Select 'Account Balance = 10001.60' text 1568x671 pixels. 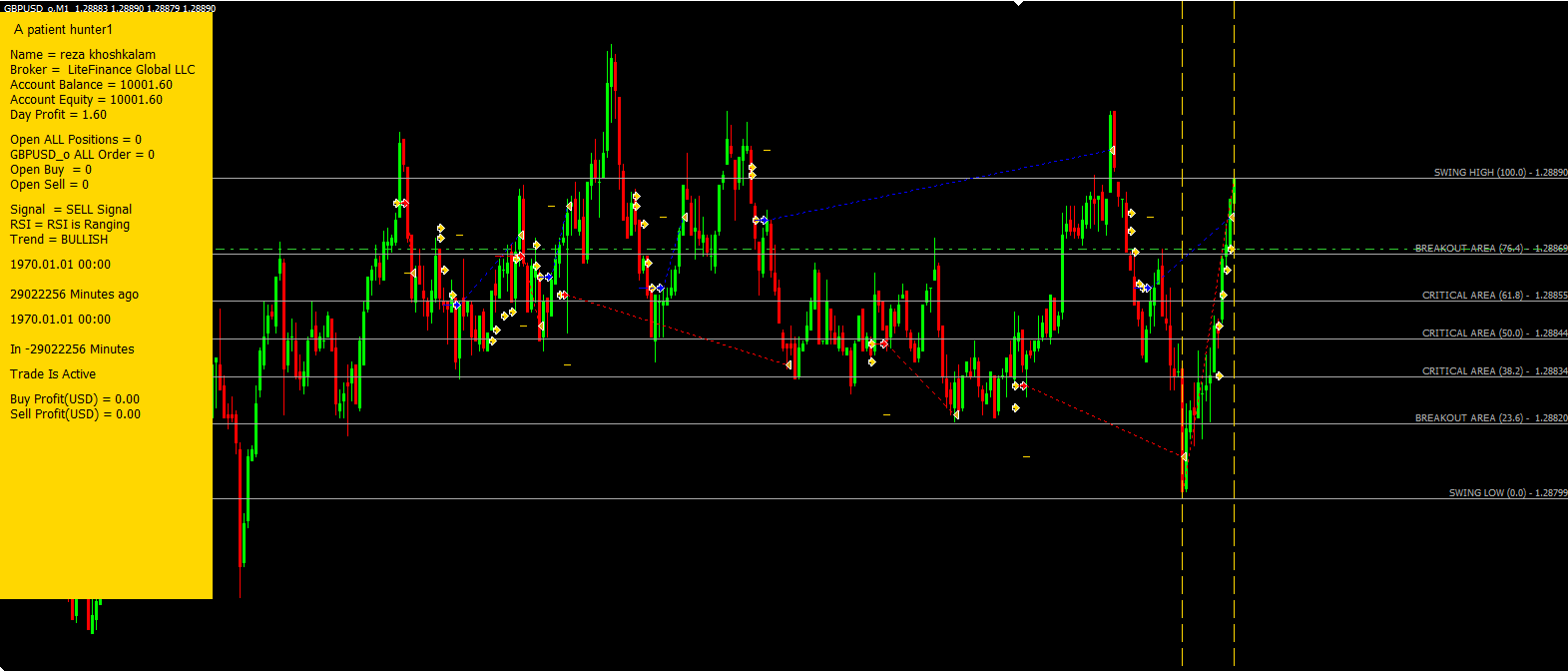[x=91, y=85]
